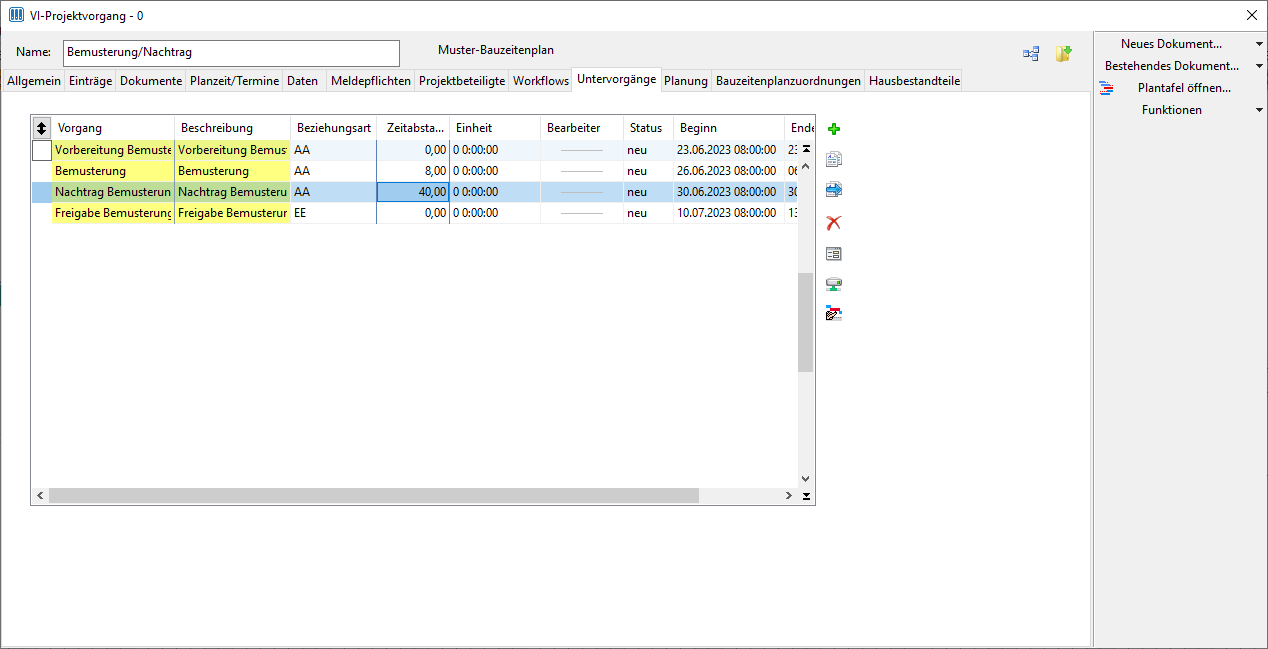1268x649 pixels.
Task: Click the Beginn cell '26.06.2023 08:00:00'
Action: tap(729, 171)
